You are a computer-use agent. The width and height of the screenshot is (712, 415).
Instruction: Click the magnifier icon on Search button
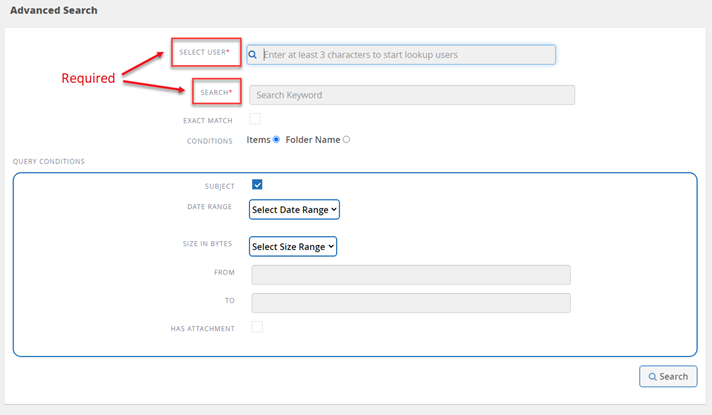[x=653, y=377]
